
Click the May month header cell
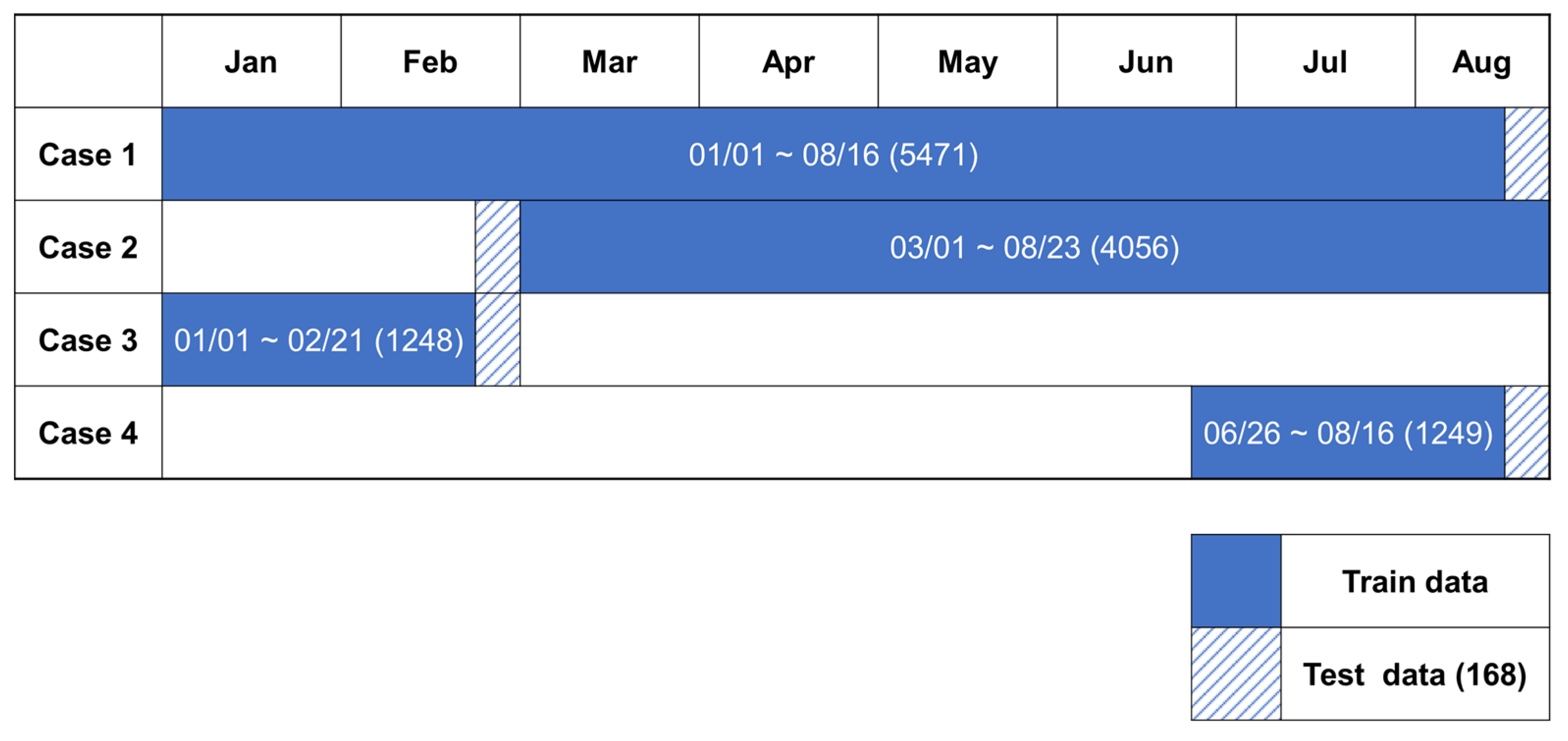pyautogui.click(x=967, y=61)
